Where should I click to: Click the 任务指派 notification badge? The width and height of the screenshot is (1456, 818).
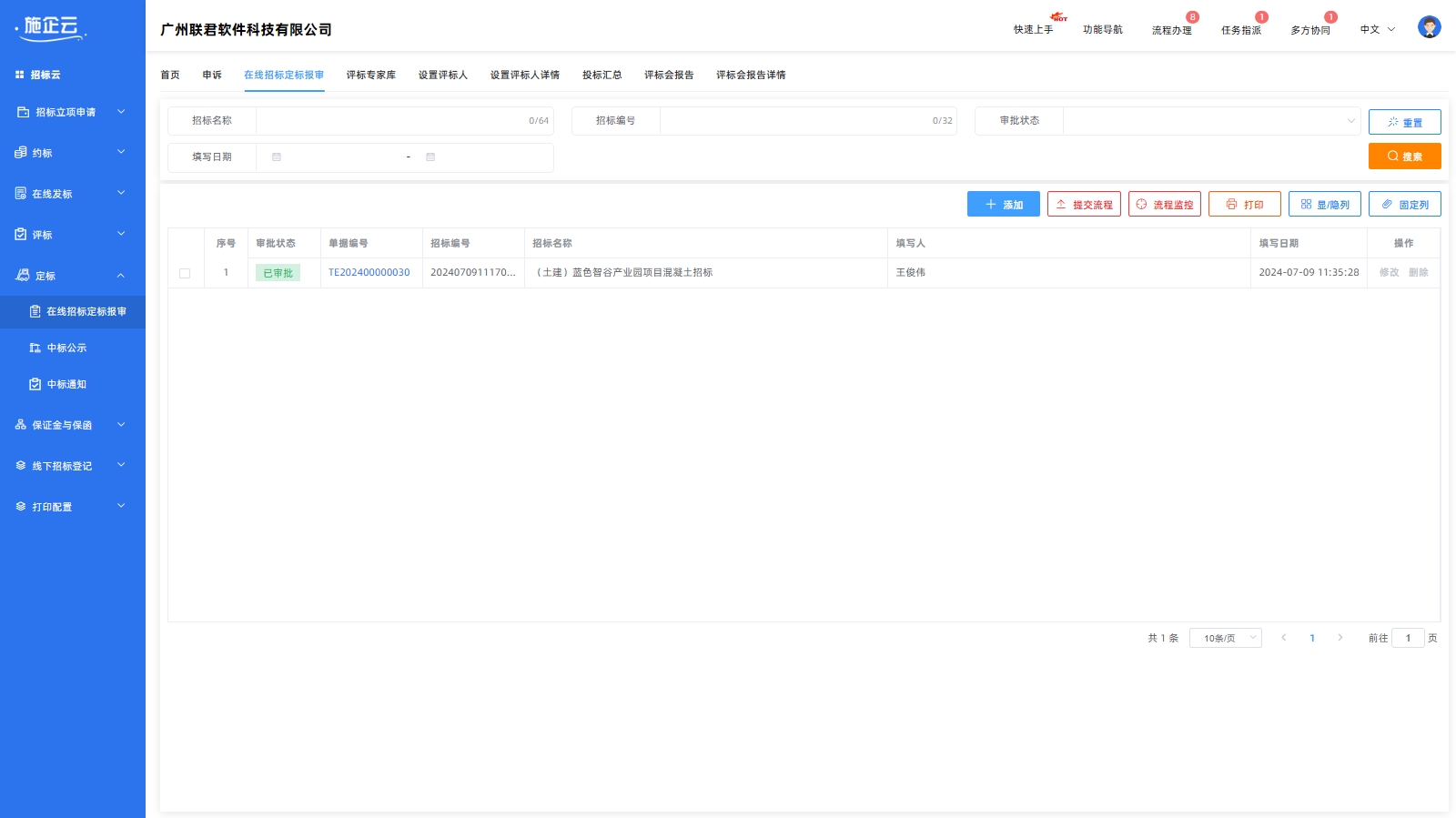coord(1261,17)
